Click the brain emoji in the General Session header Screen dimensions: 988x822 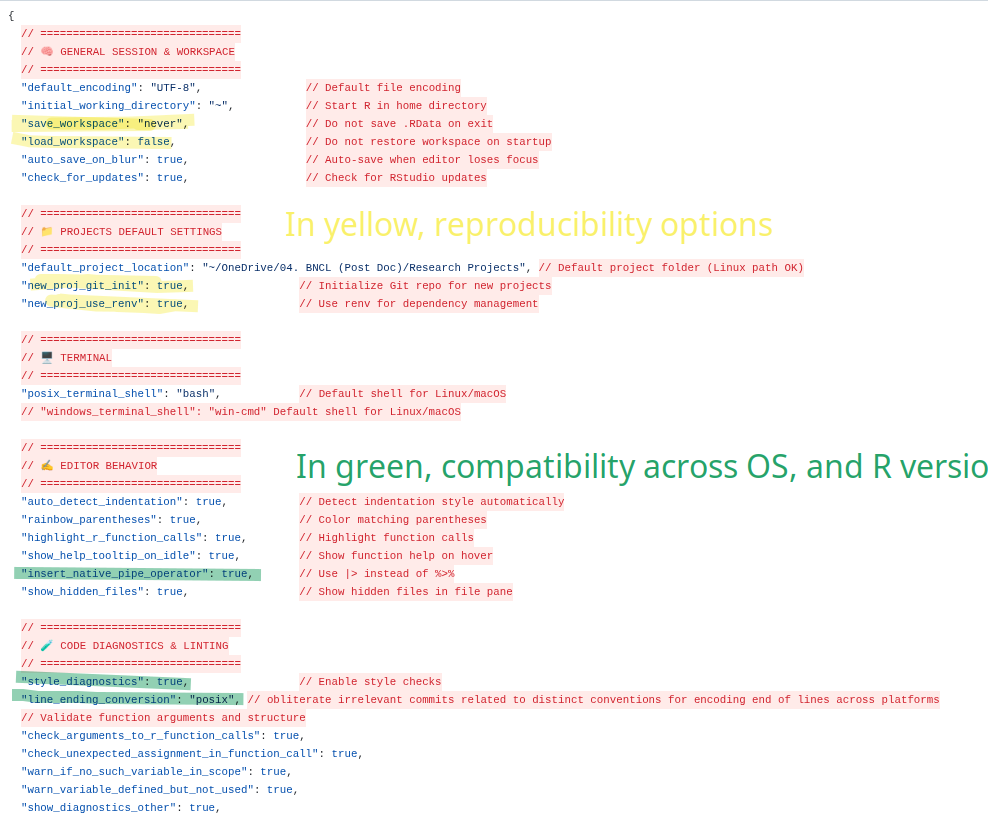click(x=46, y=52)
